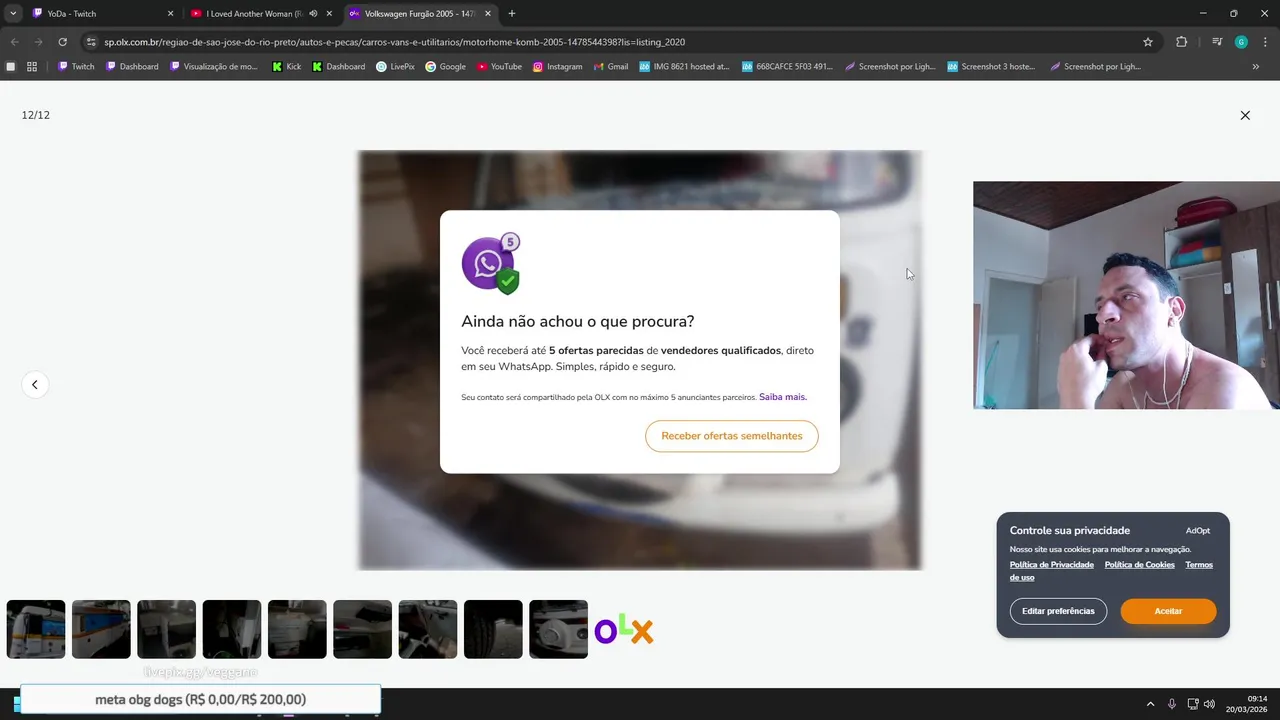Open the Kick bookmark
Image resolution: width=1280 pixels, height=720 pixels.
point(286,67)
